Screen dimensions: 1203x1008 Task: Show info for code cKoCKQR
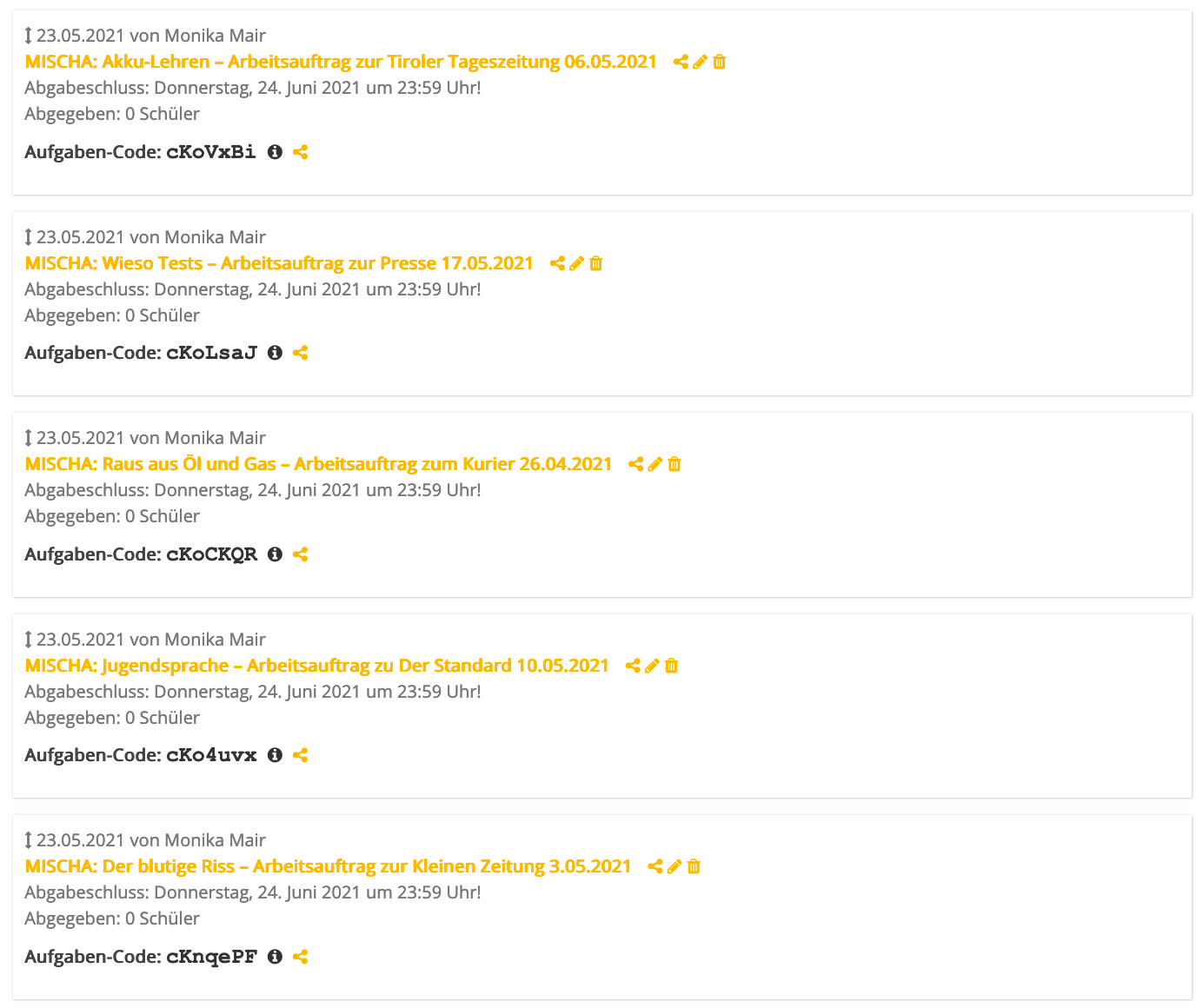[276, 554]
